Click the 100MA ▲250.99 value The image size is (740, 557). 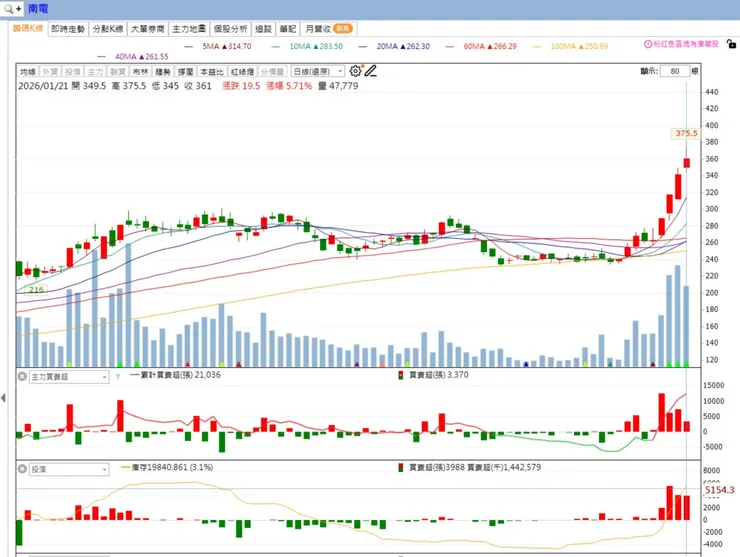tap(580, 46)
